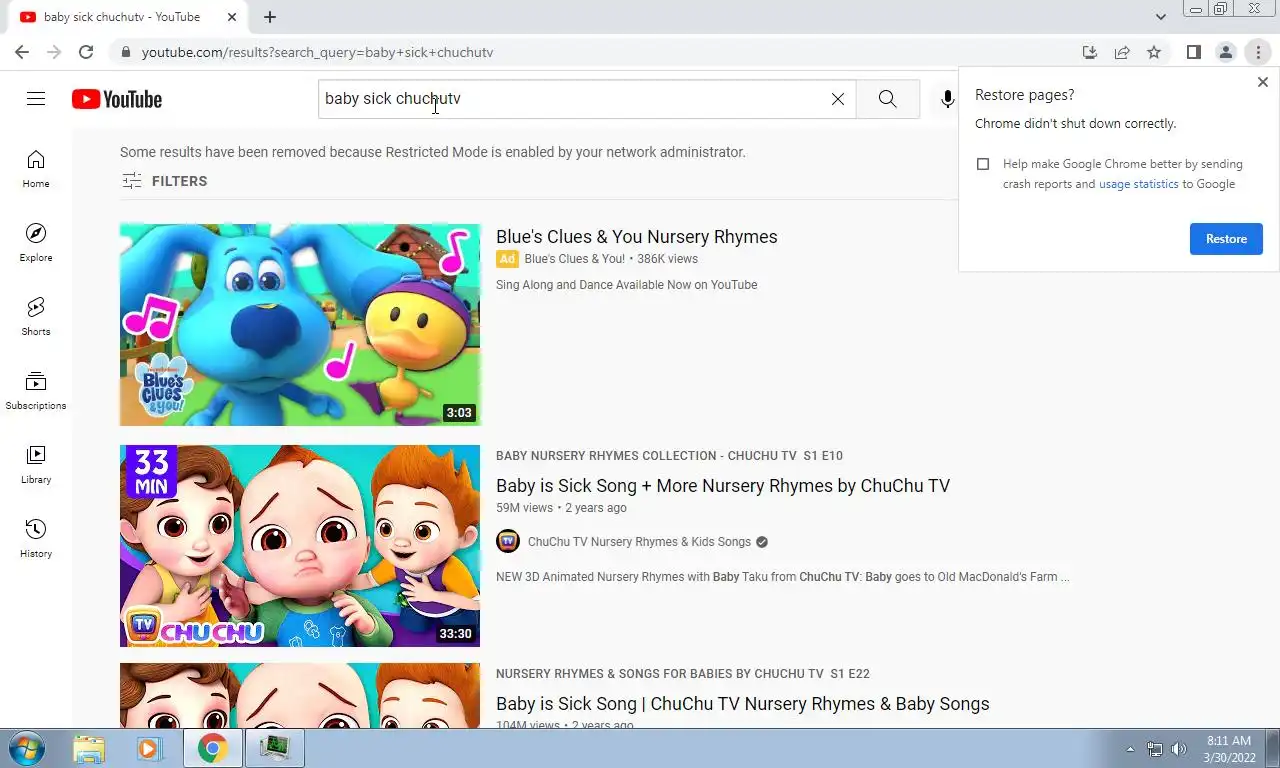Open File Explorer from the taskbar
This screenshot has height=768, width=1280.
(89, 748)
